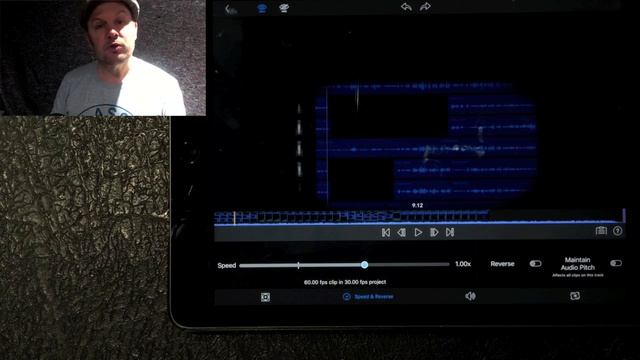
Task: Play the clip preview
Action: (418, 232)
